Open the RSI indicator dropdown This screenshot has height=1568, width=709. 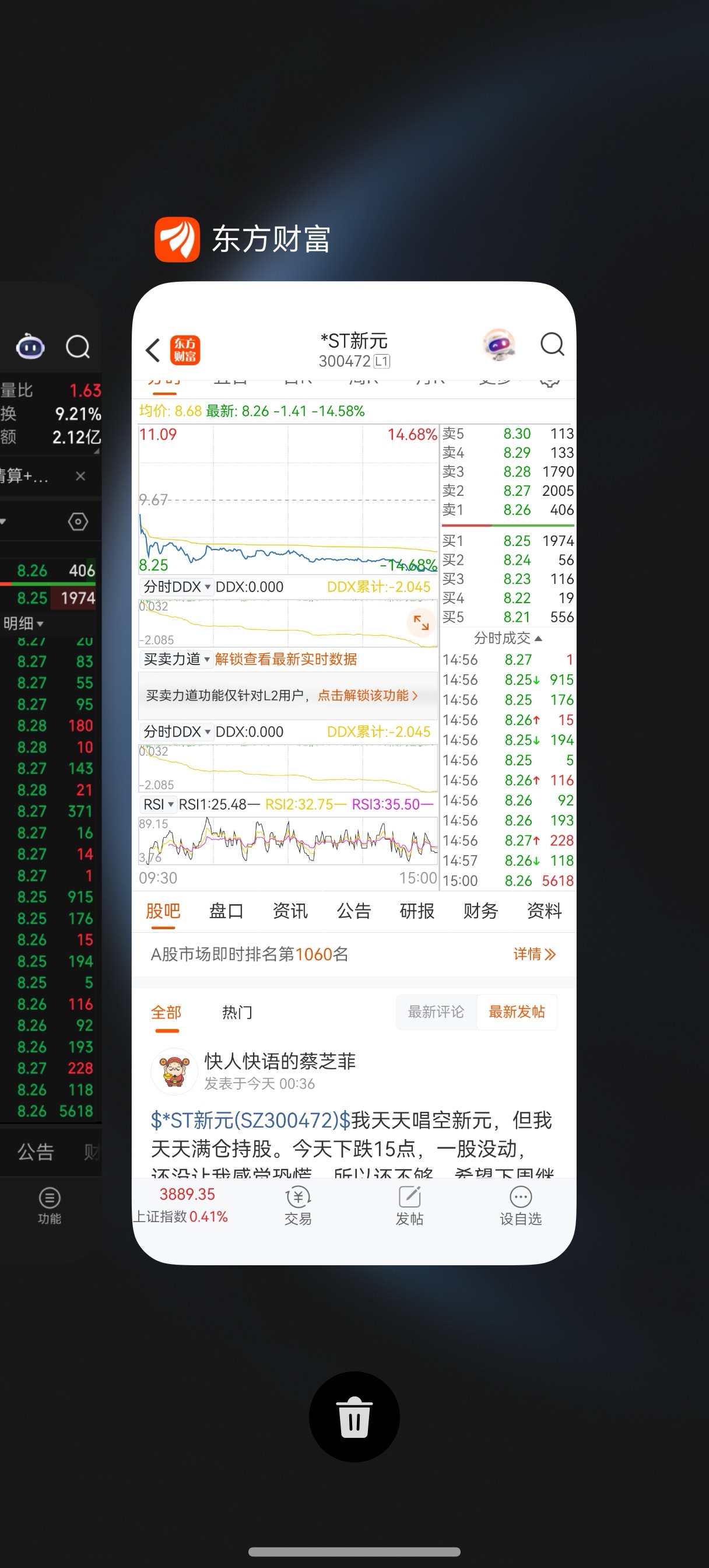pyautogui.click(x=158, y=804)
